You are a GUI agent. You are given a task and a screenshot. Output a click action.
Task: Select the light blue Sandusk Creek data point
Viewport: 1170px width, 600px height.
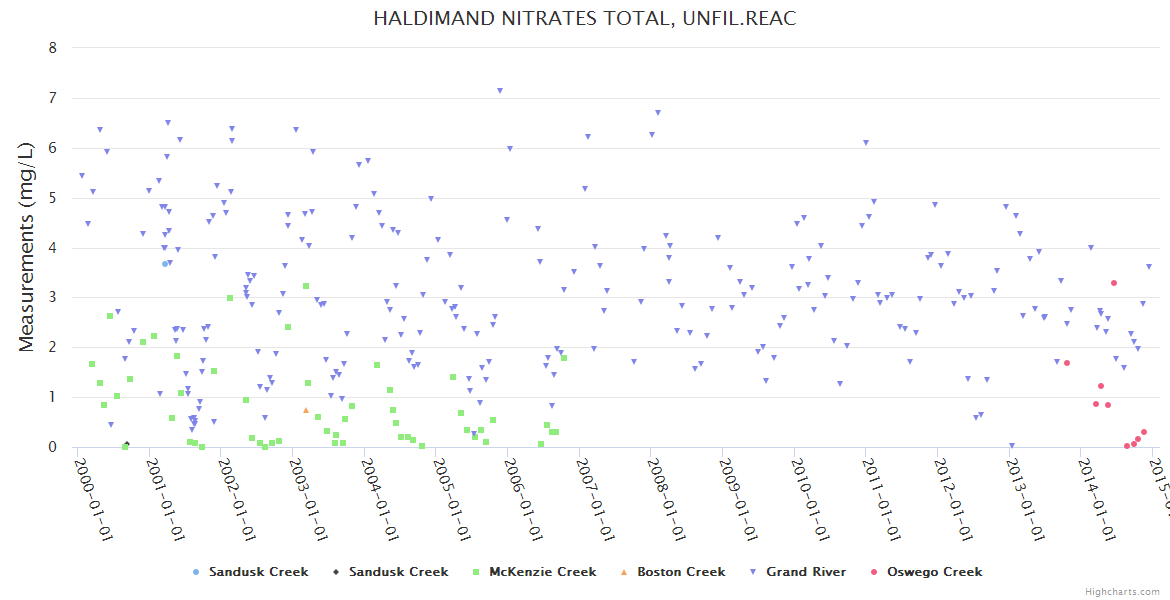coord(165,264)
